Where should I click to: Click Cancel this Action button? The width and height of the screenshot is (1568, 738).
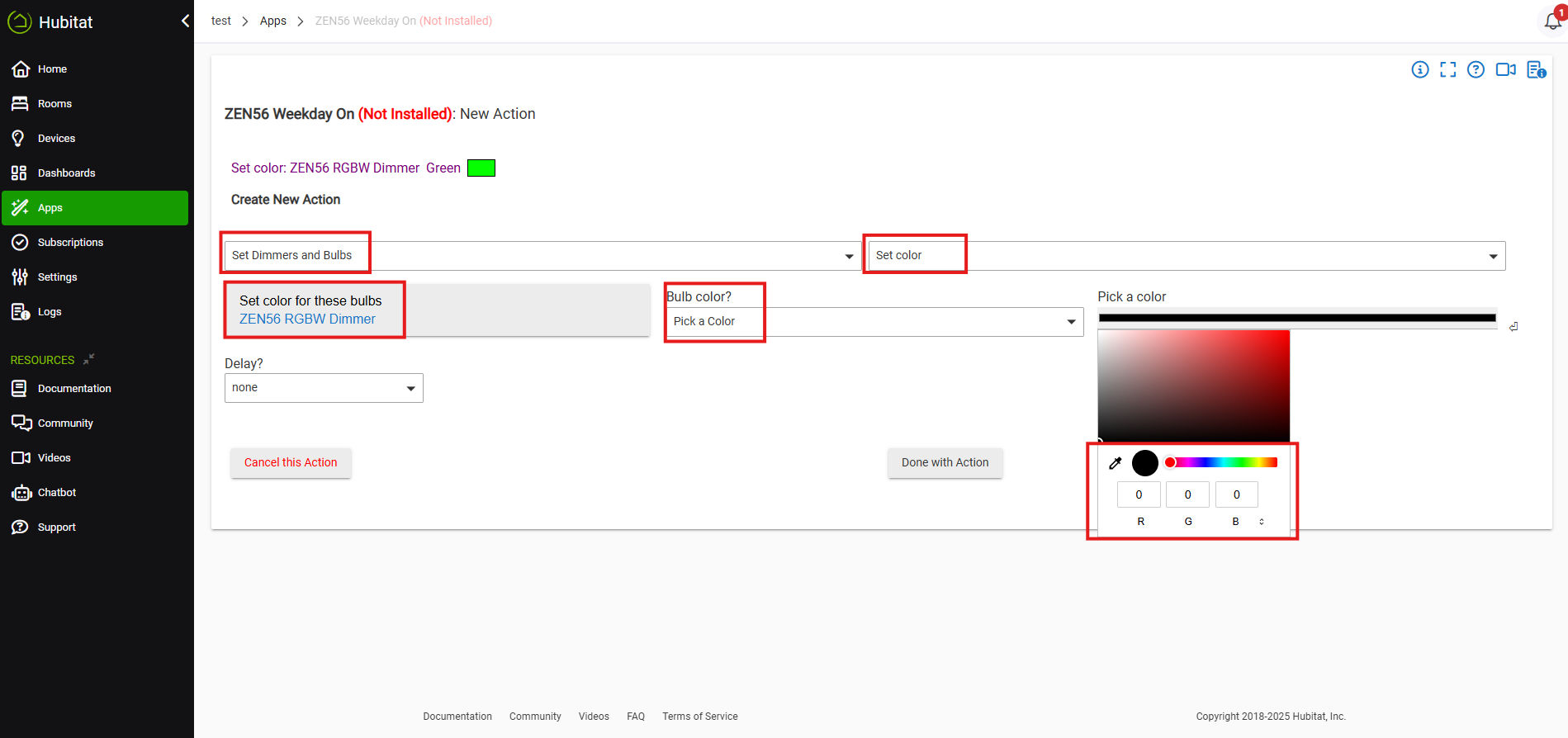click(x=291, y=463)
